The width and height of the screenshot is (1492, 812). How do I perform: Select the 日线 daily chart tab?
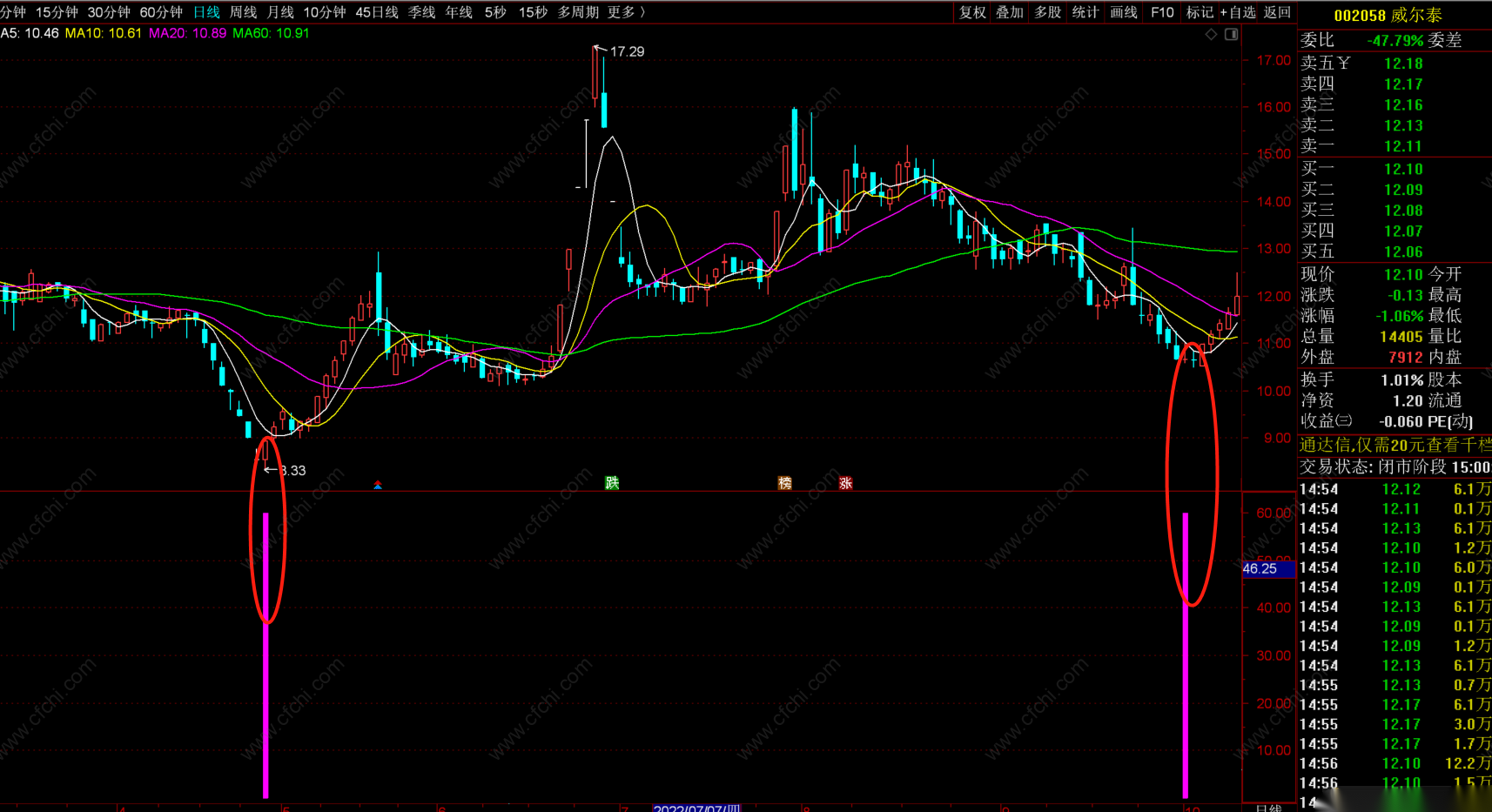point(206,12)
